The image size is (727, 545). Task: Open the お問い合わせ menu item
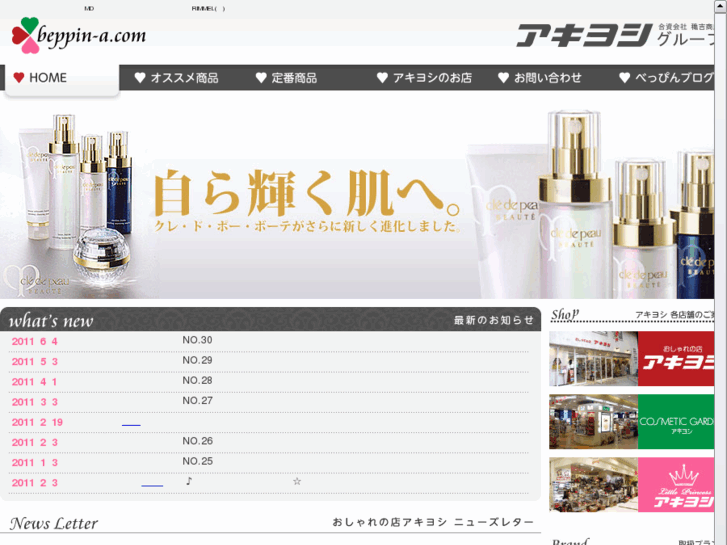(540, 78)
